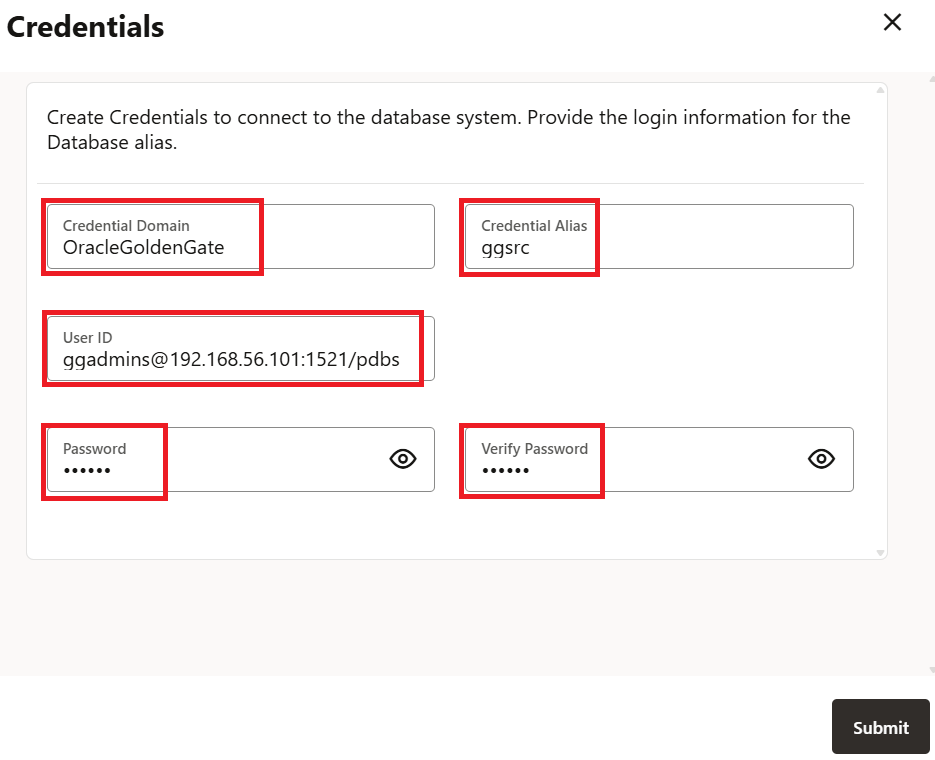Show the Password field contents via eye icon
Image resolution: width=935 pixels, height=760 pixels.
(x=403, y=459)
